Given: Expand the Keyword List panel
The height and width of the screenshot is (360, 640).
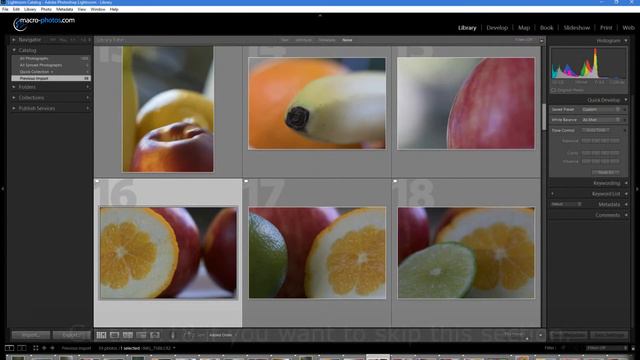Looking at the screenshot, I should coord(626,194).
